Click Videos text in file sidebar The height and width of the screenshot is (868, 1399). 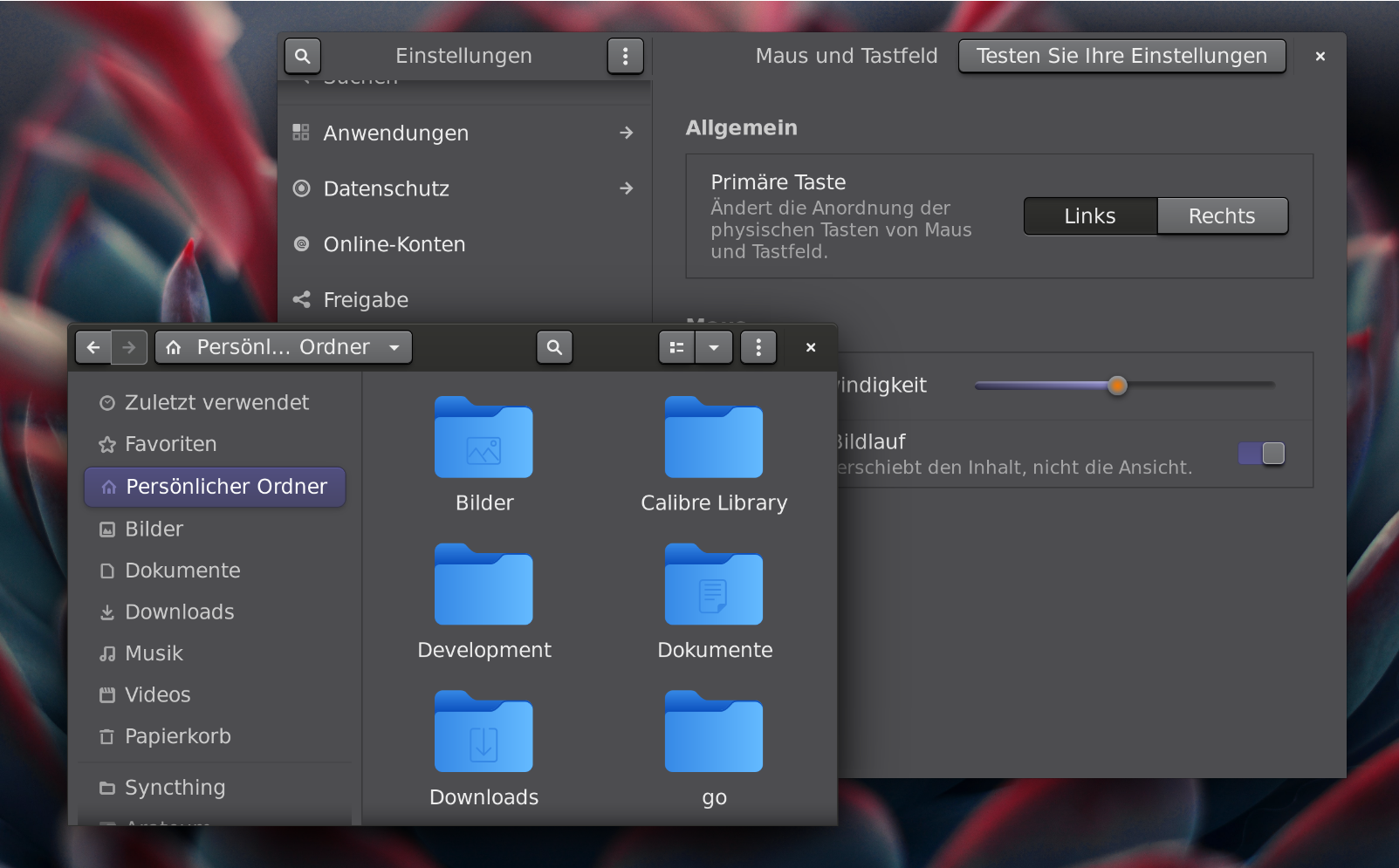[158, 695]
